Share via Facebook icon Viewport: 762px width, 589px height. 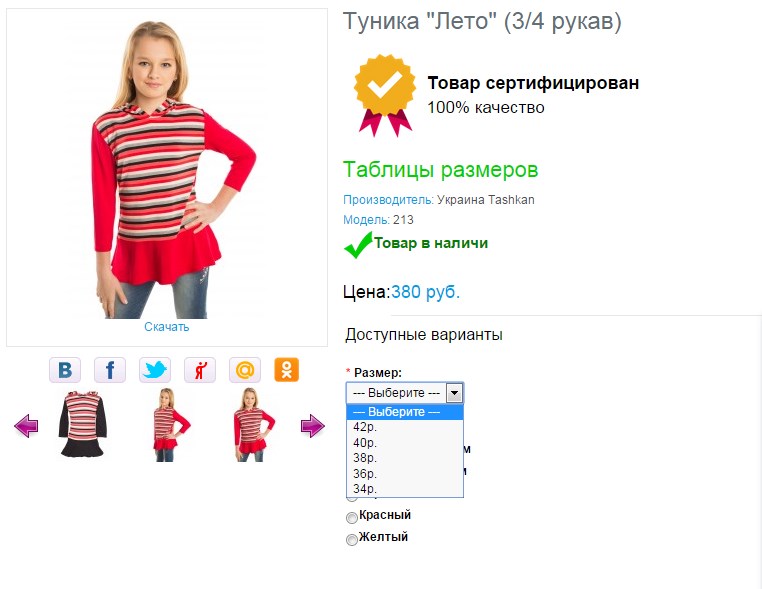coord(110,370)
